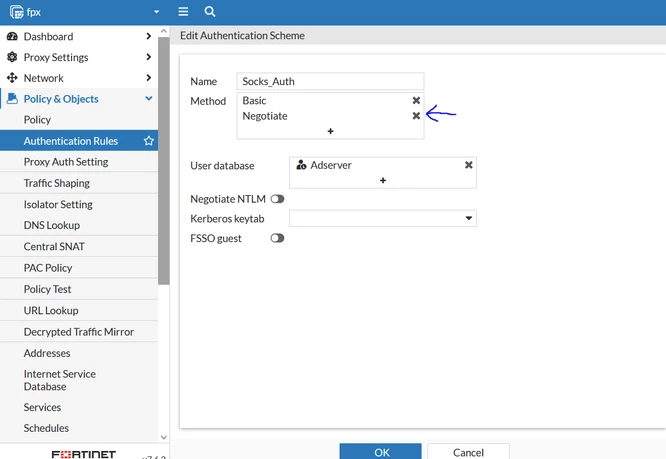Collapse the Policy & Objects chevron

149,99
